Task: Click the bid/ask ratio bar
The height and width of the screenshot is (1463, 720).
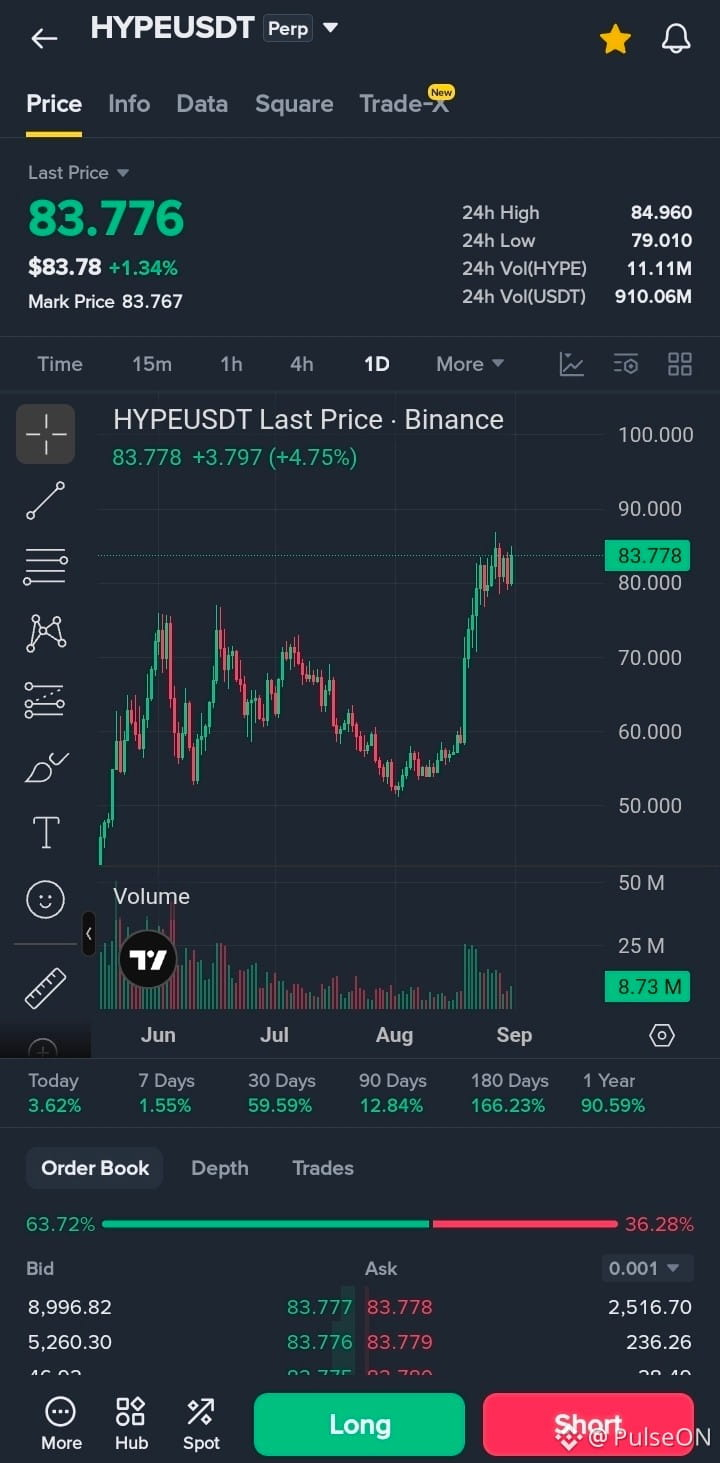Action: click(x=360, y=1224)
